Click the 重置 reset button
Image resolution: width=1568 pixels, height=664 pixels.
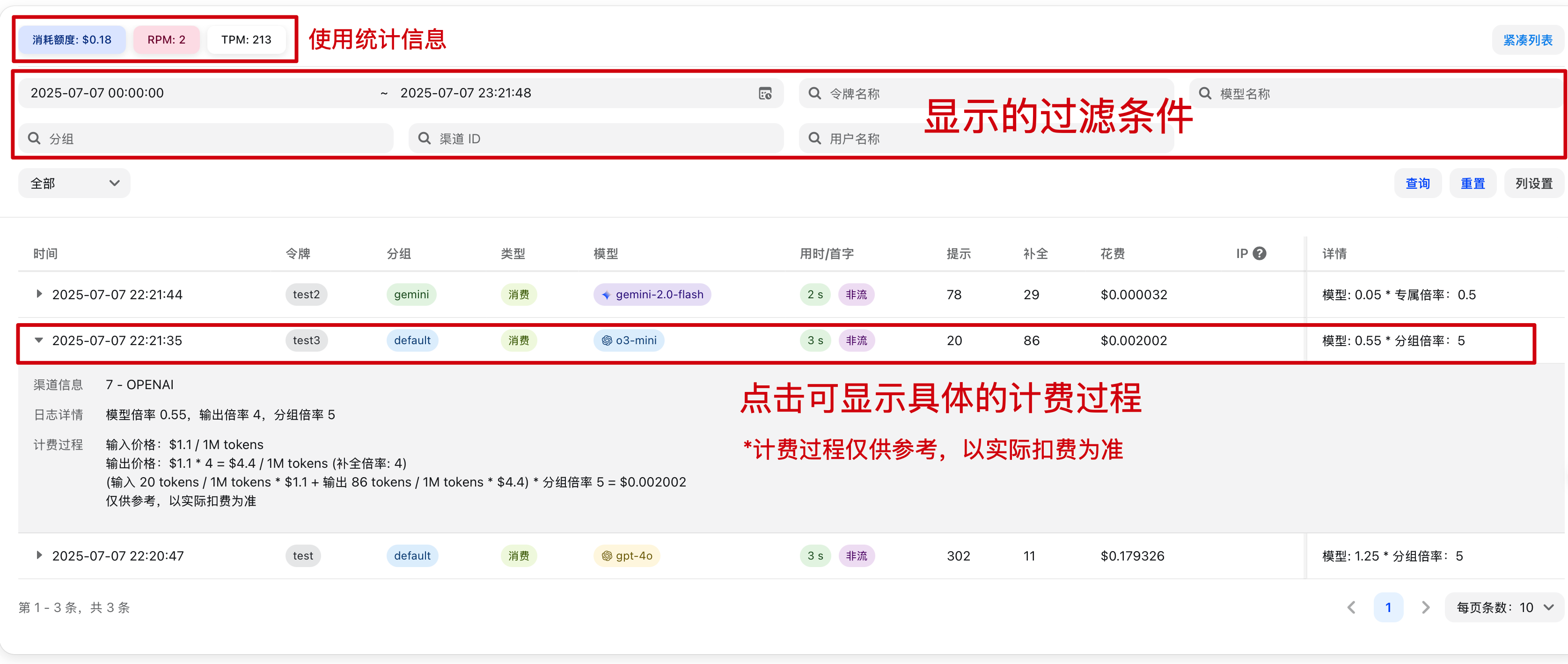pyautogui.click(x=1473, y=183)
